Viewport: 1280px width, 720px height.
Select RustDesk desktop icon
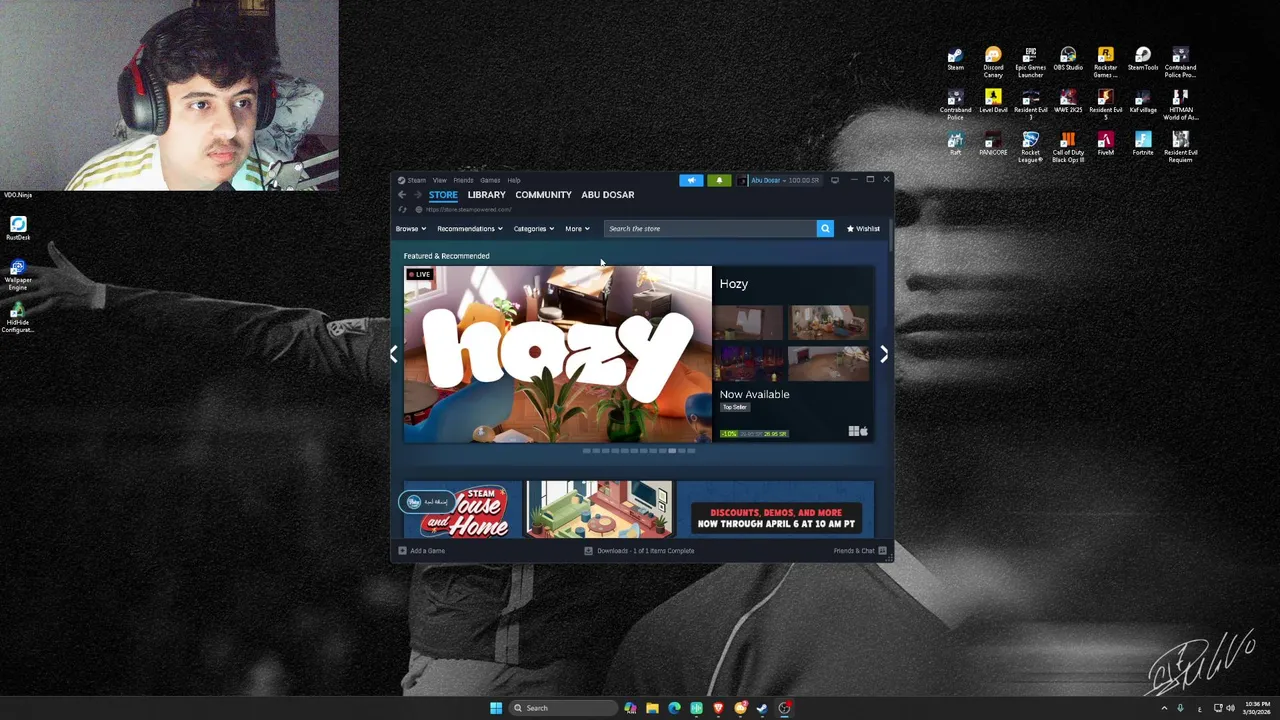pos(18,228)
